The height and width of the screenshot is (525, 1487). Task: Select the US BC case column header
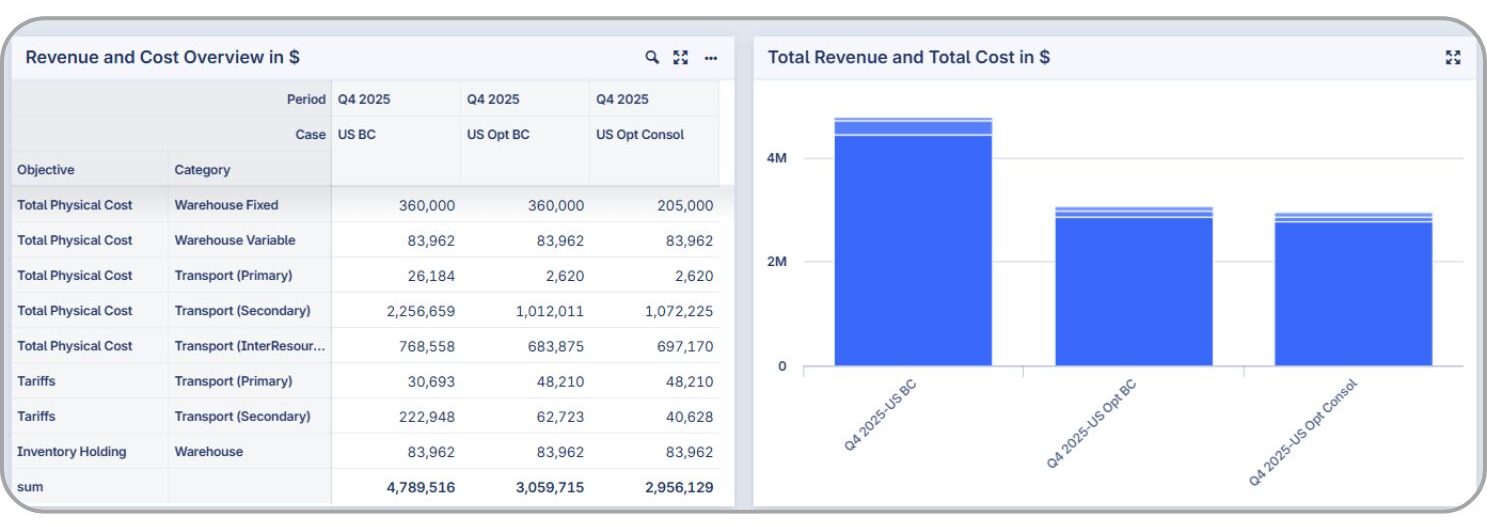(x=357, y=134)
